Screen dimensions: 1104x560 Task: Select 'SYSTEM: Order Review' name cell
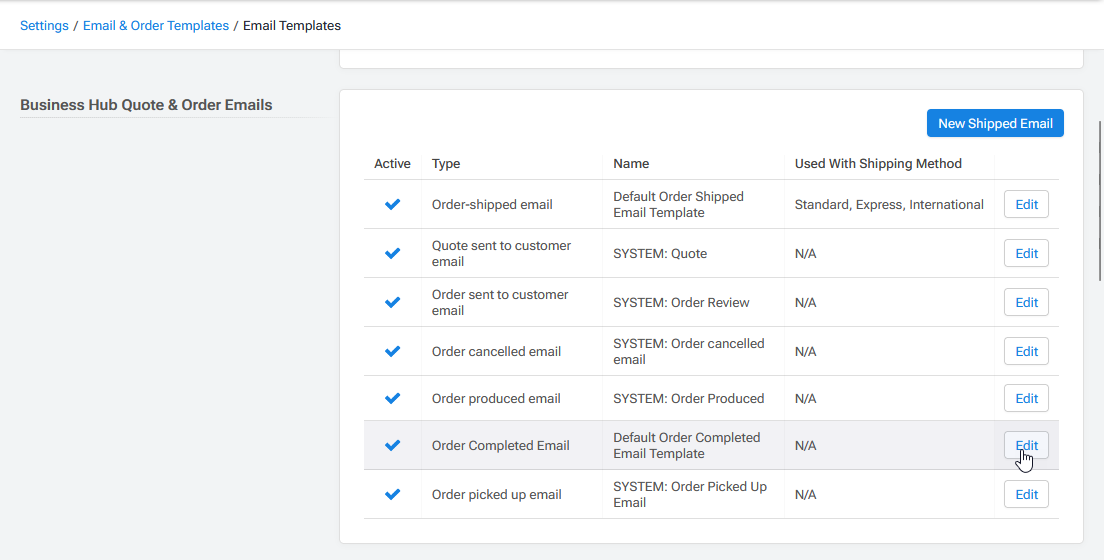[693, 302]
